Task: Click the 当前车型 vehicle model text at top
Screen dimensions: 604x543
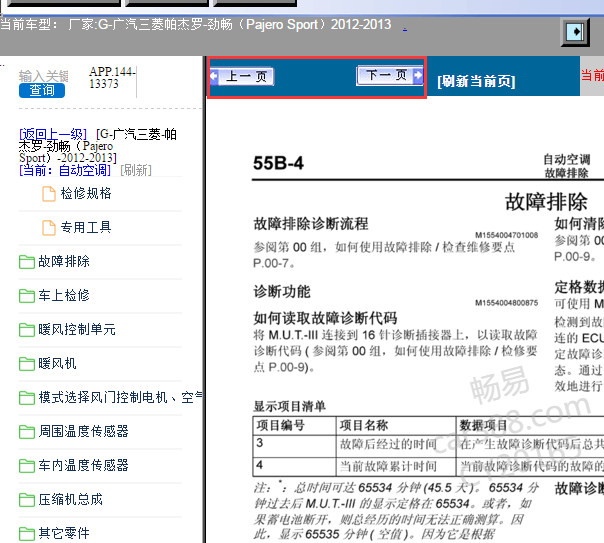Action: coord(195,24)
